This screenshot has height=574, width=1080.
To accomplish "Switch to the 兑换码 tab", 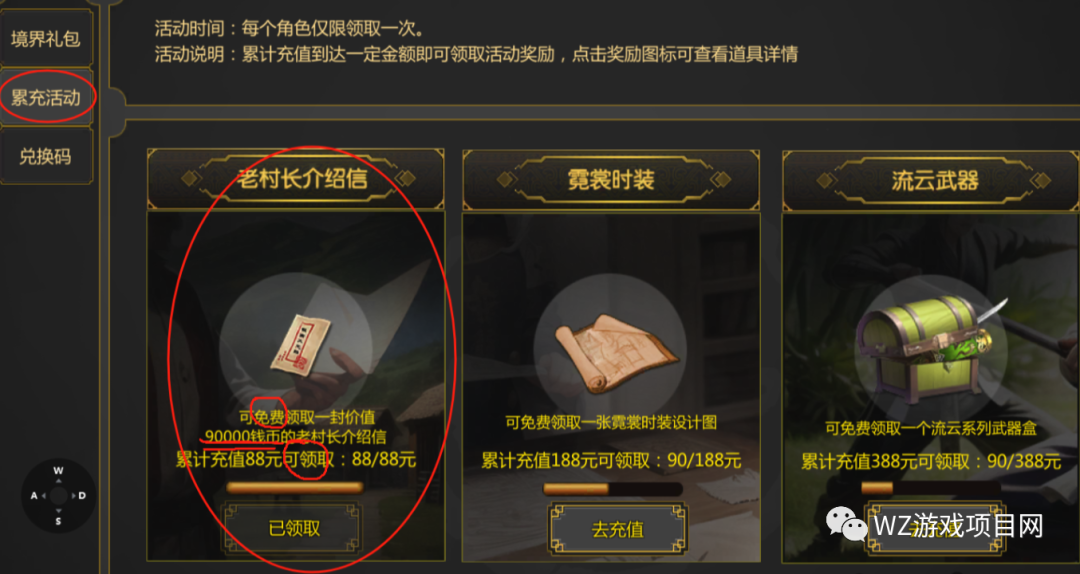I will tap(45, 156).
